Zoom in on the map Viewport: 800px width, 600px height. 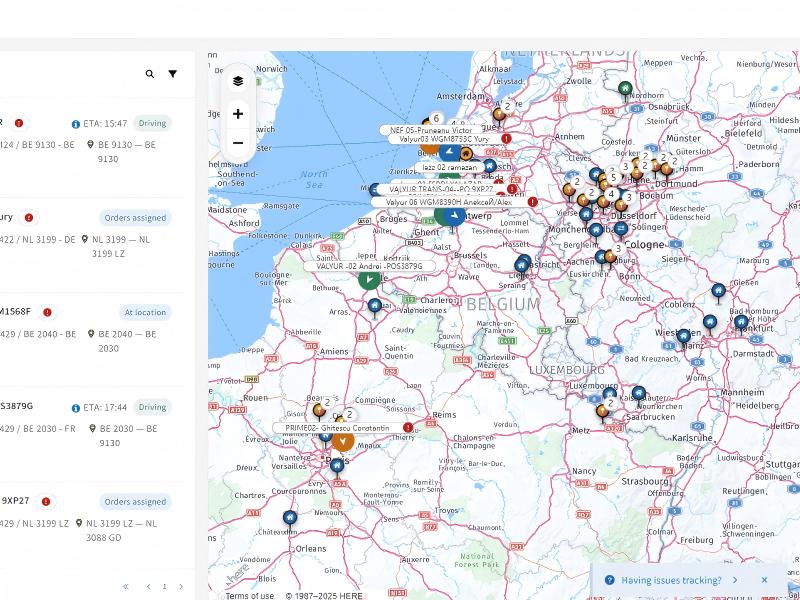[x=238, y=114]
